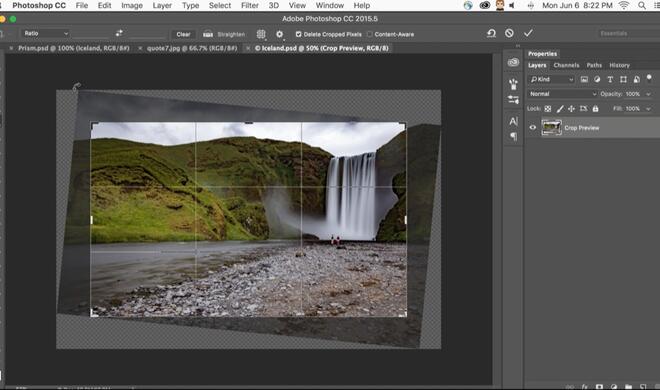Open Spotlight search in menu bar
This screenshot has height=390, width=660.
pyautogui.click(x=642, y=5)
